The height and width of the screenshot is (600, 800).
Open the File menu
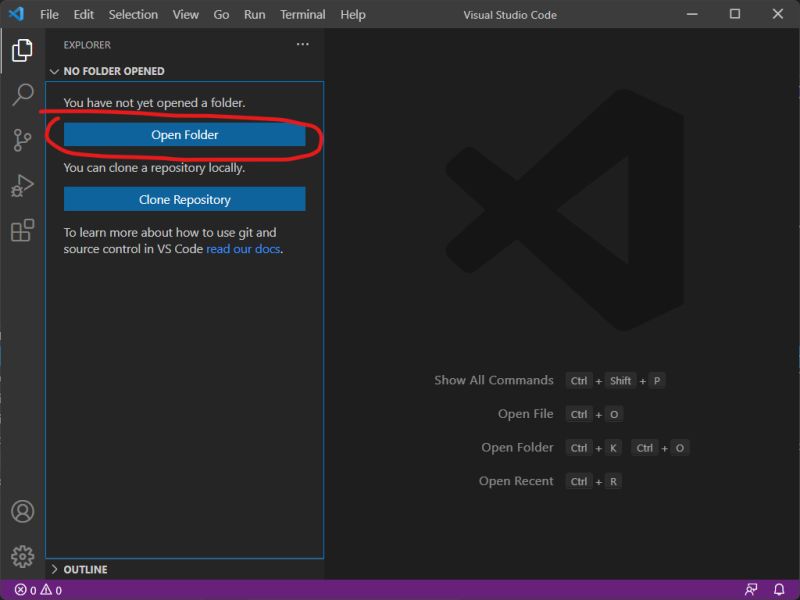48,14
